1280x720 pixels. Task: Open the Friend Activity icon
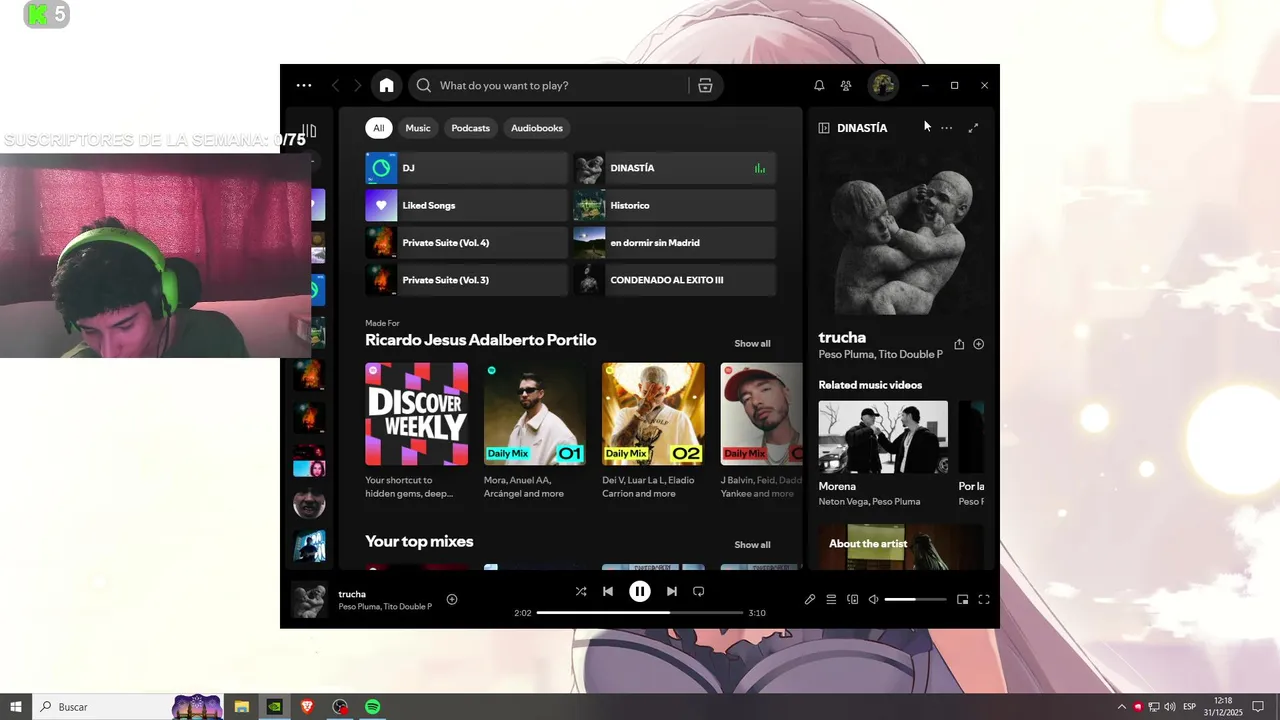pos(846,86)
